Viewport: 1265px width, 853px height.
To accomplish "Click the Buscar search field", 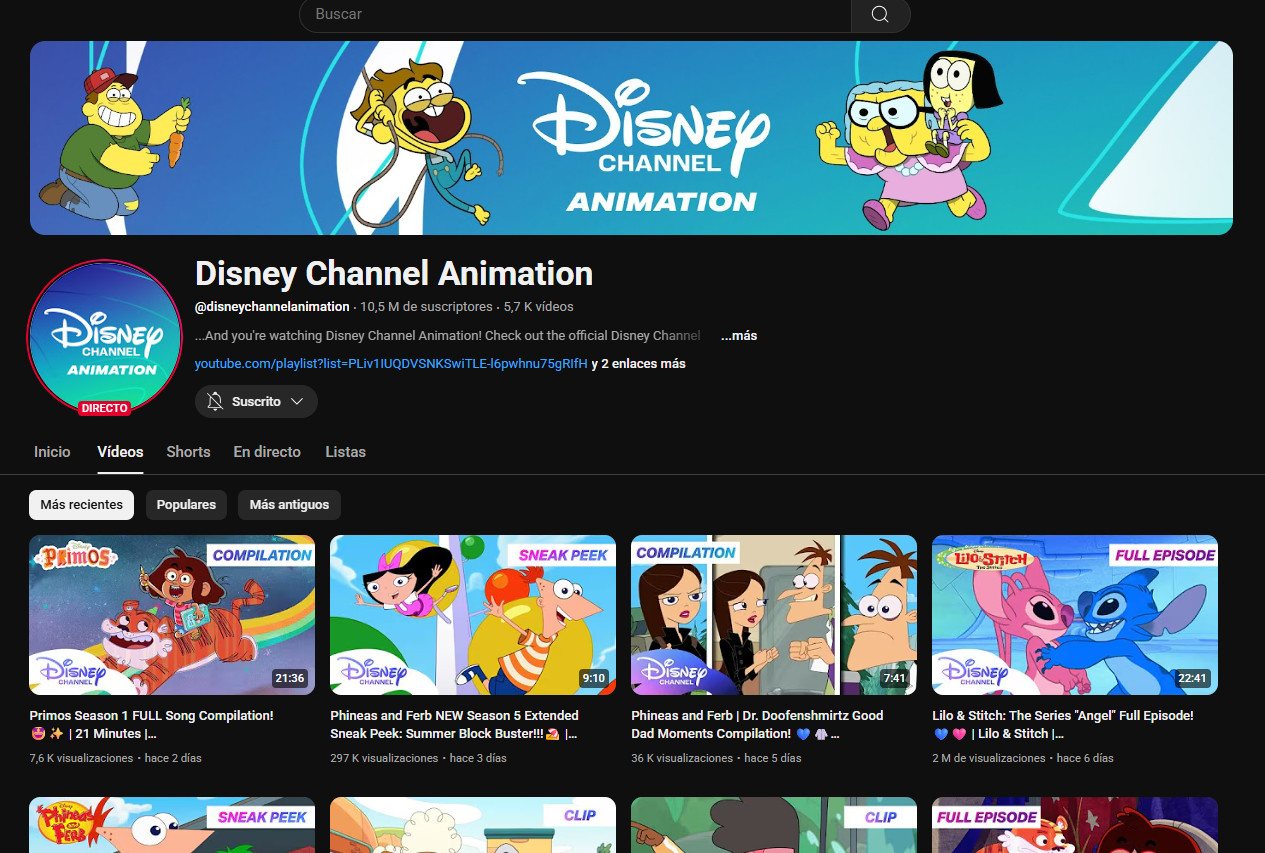I will click(575, 14).
